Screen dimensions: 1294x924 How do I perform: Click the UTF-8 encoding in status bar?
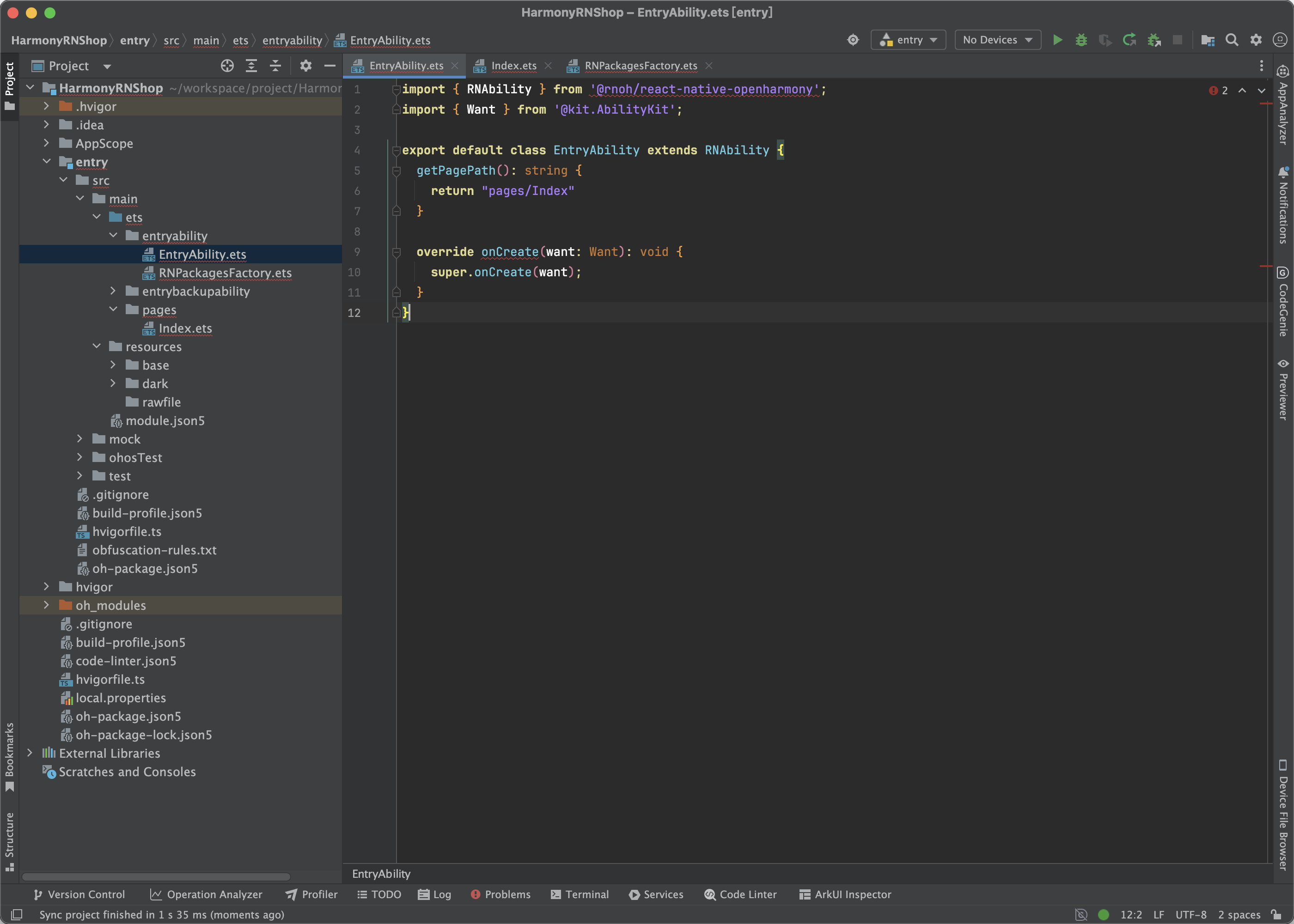click(x=1190, y=914)
